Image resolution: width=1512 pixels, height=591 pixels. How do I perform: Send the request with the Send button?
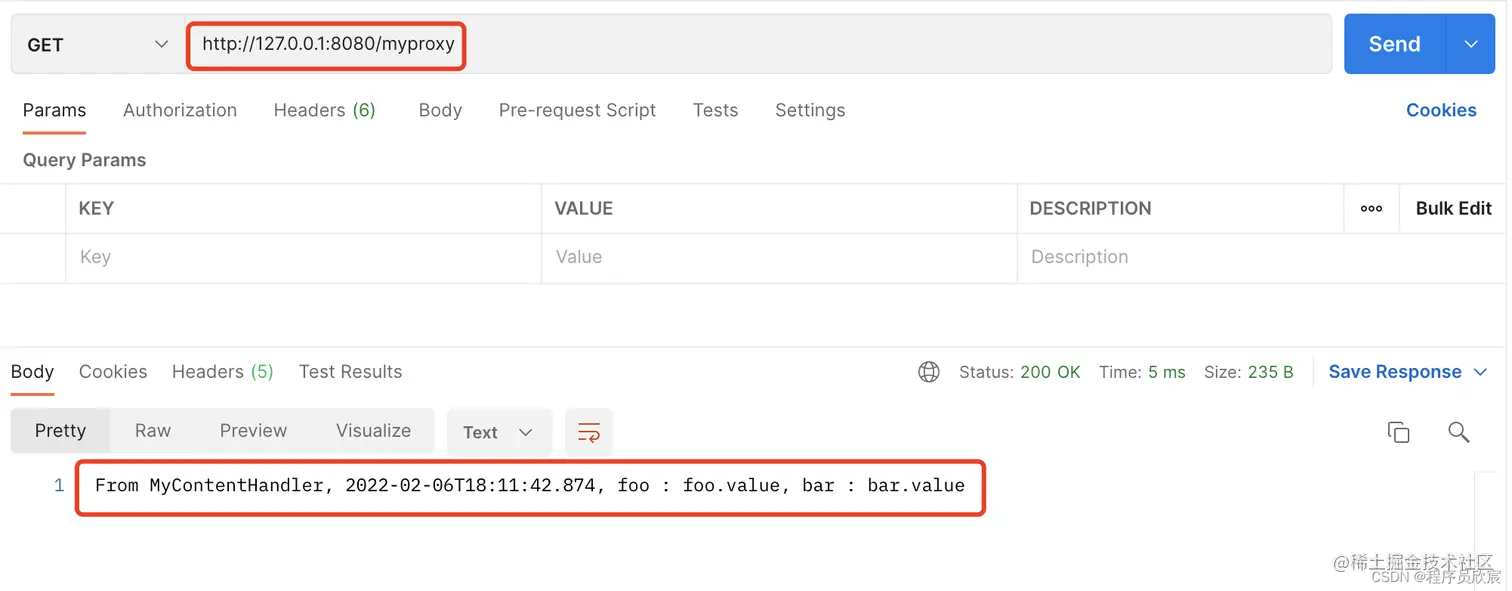(x=1395, y=44)
